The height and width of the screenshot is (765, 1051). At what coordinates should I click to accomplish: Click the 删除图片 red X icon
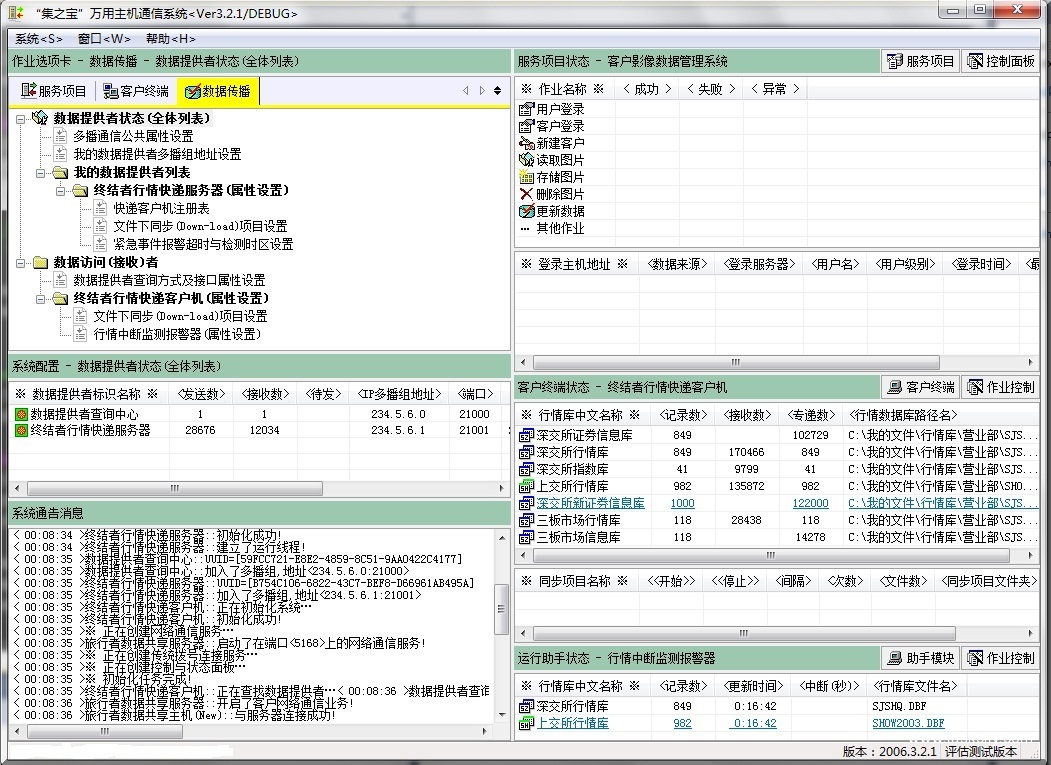pos(527,194)
